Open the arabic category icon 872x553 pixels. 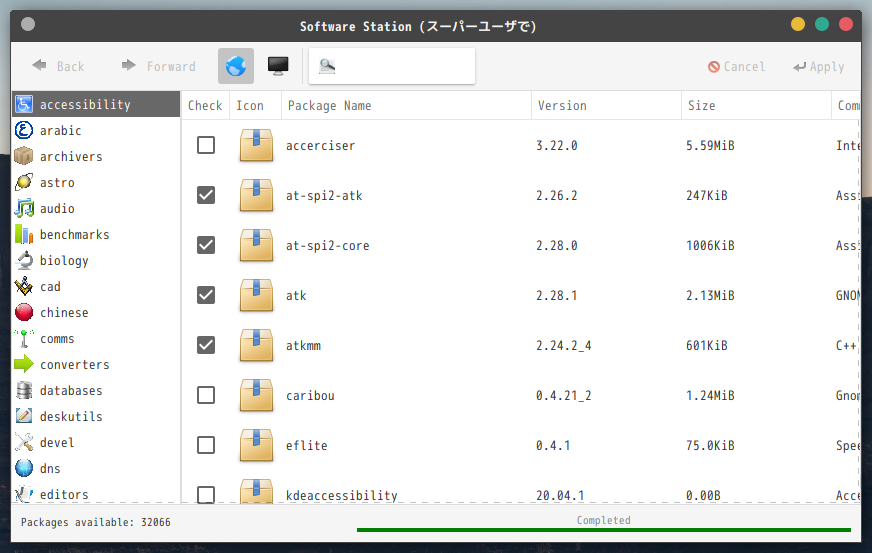24,130
